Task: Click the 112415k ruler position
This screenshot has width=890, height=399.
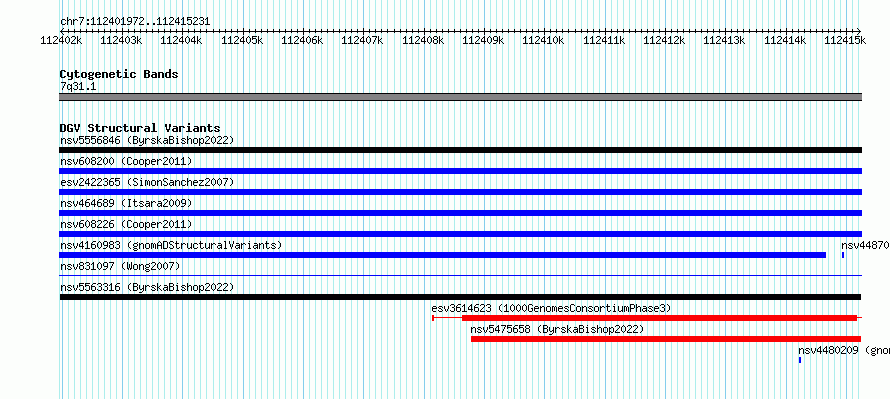Action: tap(846, 40)
